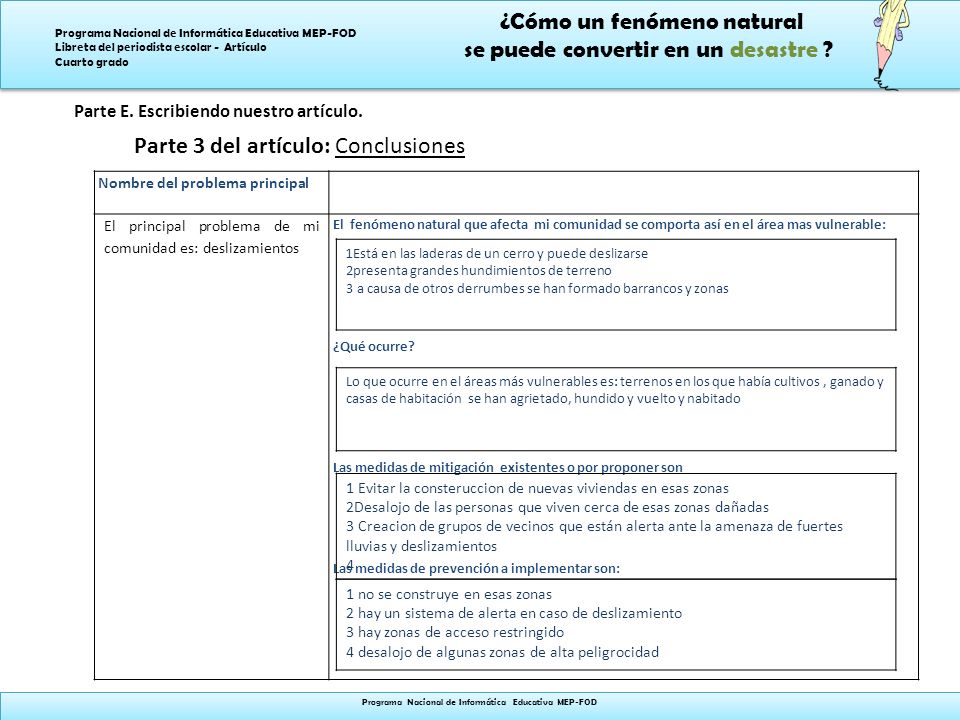Click text 'Lo que ocurre en el áreas más vulnerables'
960x720 pixels.
coord(615,381)
